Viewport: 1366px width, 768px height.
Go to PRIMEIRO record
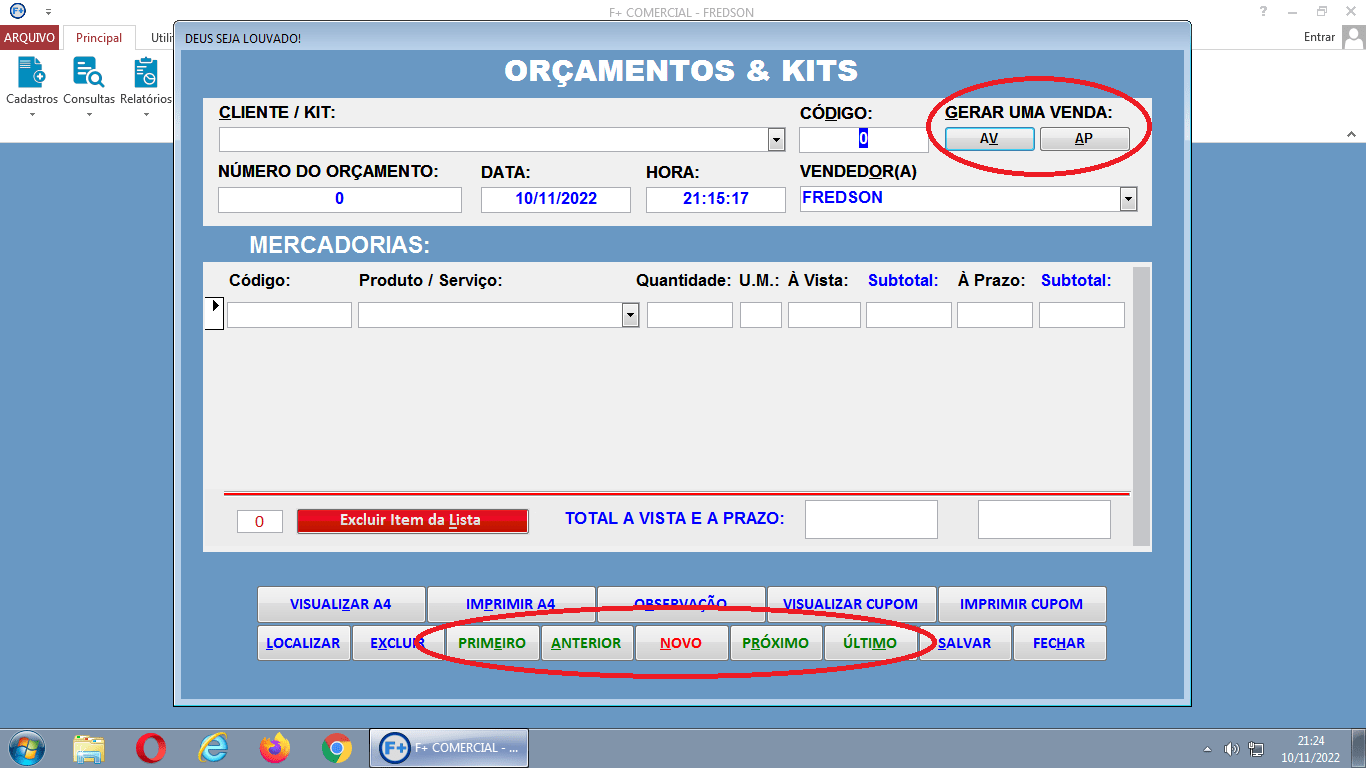pyautogui.click(x=492, y=643)
